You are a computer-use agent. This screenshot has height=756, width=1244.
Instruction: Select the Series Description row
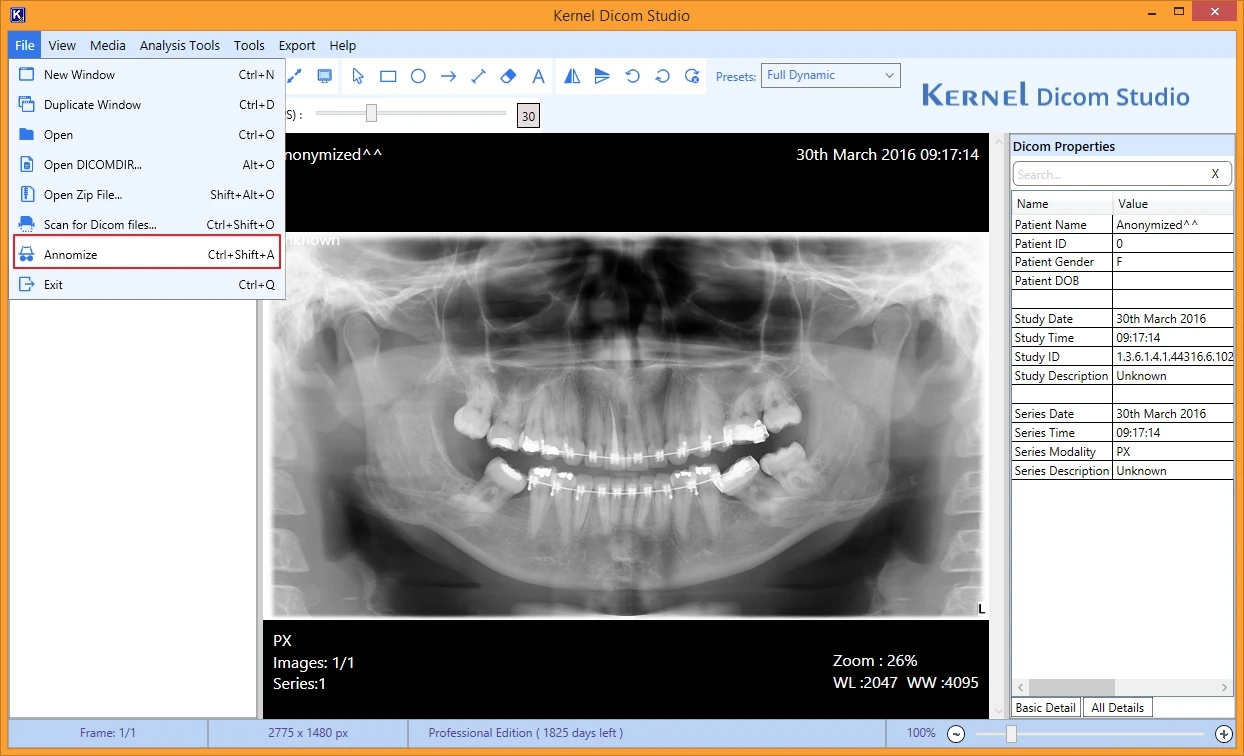pos(1123,471)
